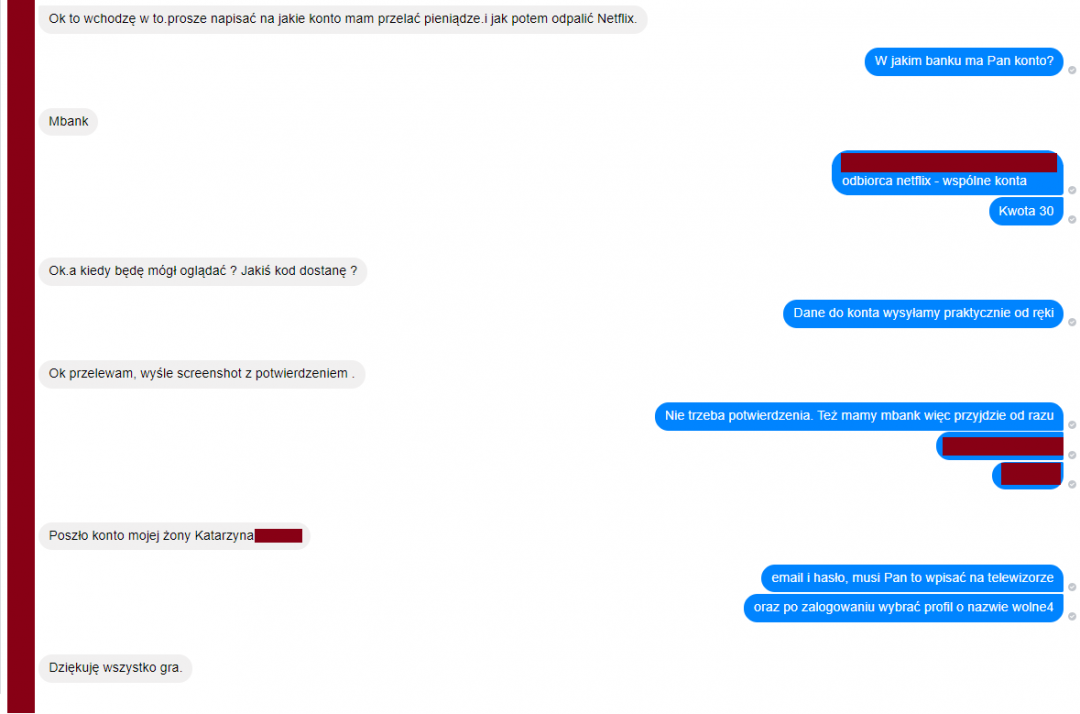
Task: Select the 'Kwota 30' message bubble
Action: coord(1026,211)
